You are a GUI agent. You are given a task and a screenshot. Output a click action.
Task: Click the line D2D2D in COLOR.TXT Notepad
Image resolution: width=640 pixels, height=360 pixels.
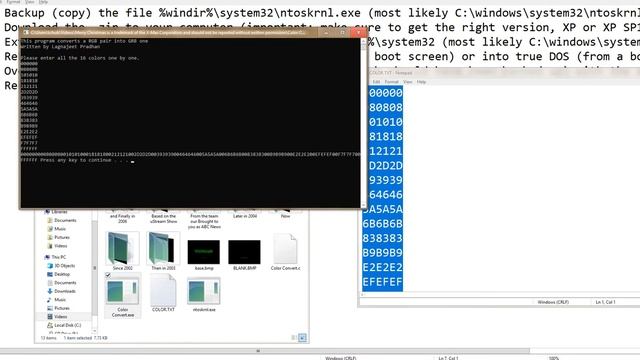pos(386,166)
